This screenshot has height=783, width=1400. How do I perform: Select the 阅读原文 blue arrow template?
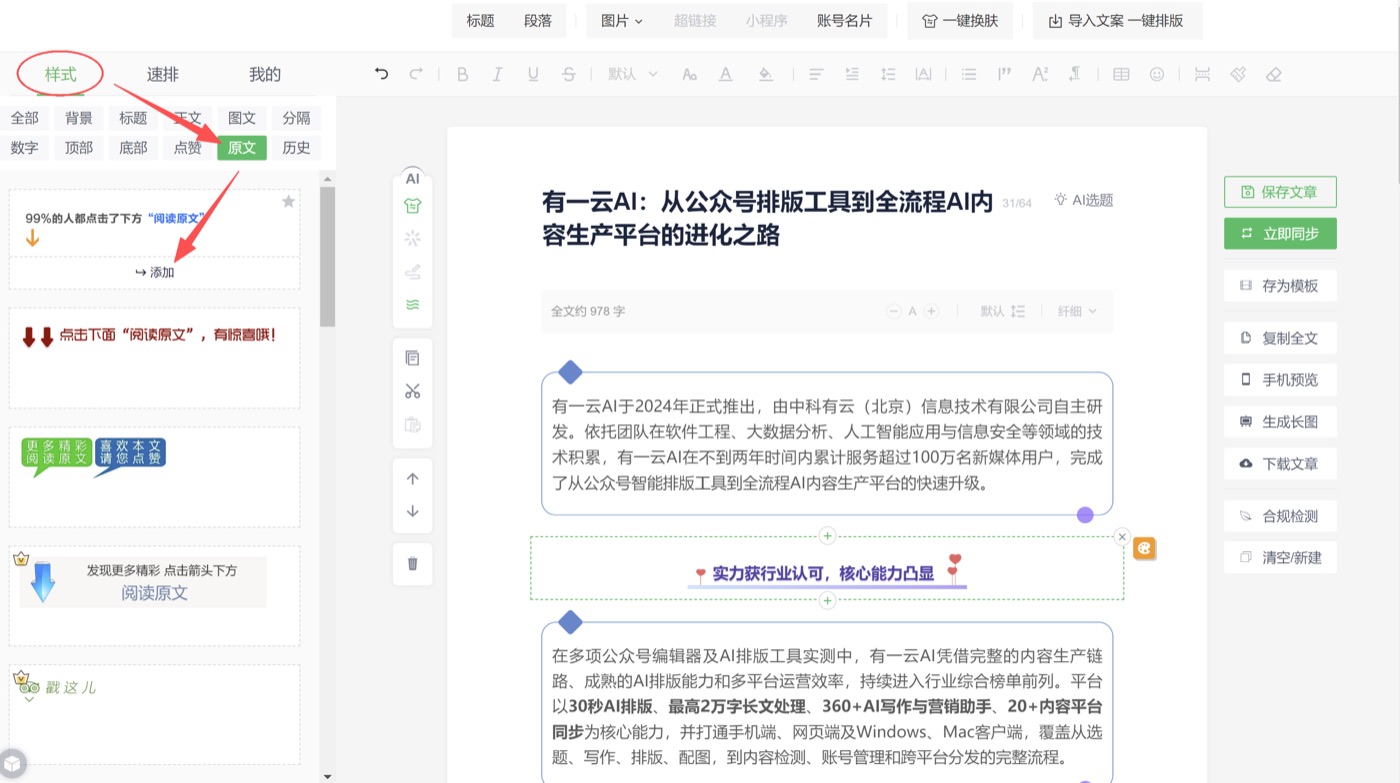tap(154, 595)
